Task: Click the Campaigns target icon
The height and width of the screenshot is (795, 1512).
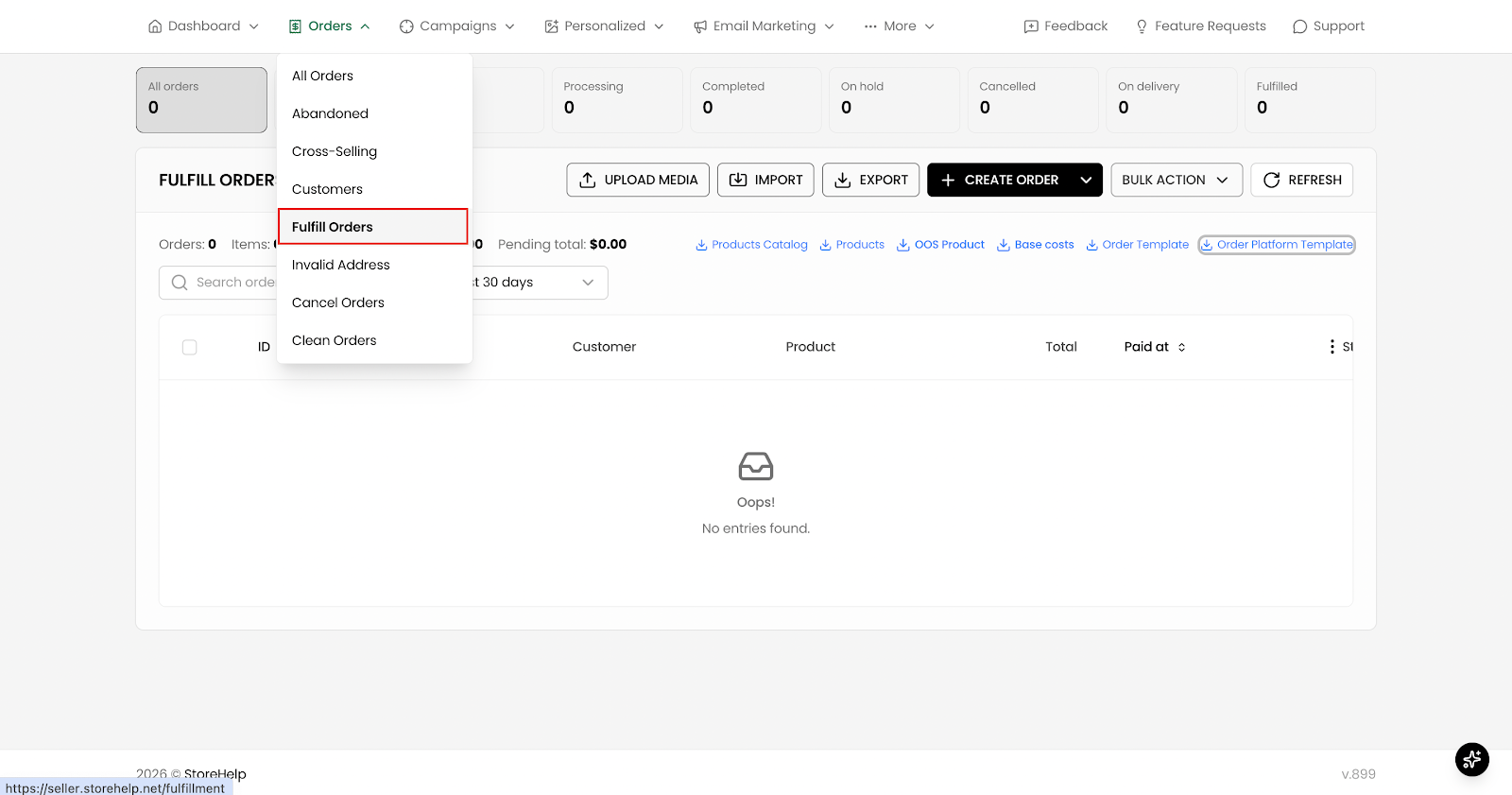Action: 406,26
